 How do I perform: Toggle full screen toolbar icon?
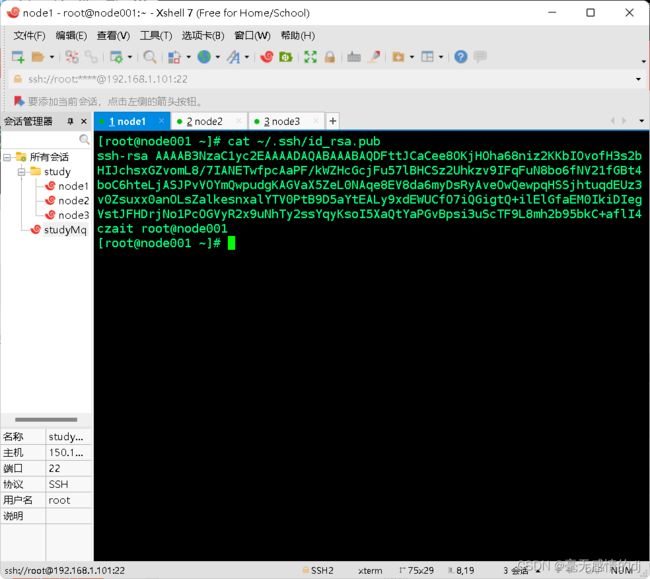point(310,57)
